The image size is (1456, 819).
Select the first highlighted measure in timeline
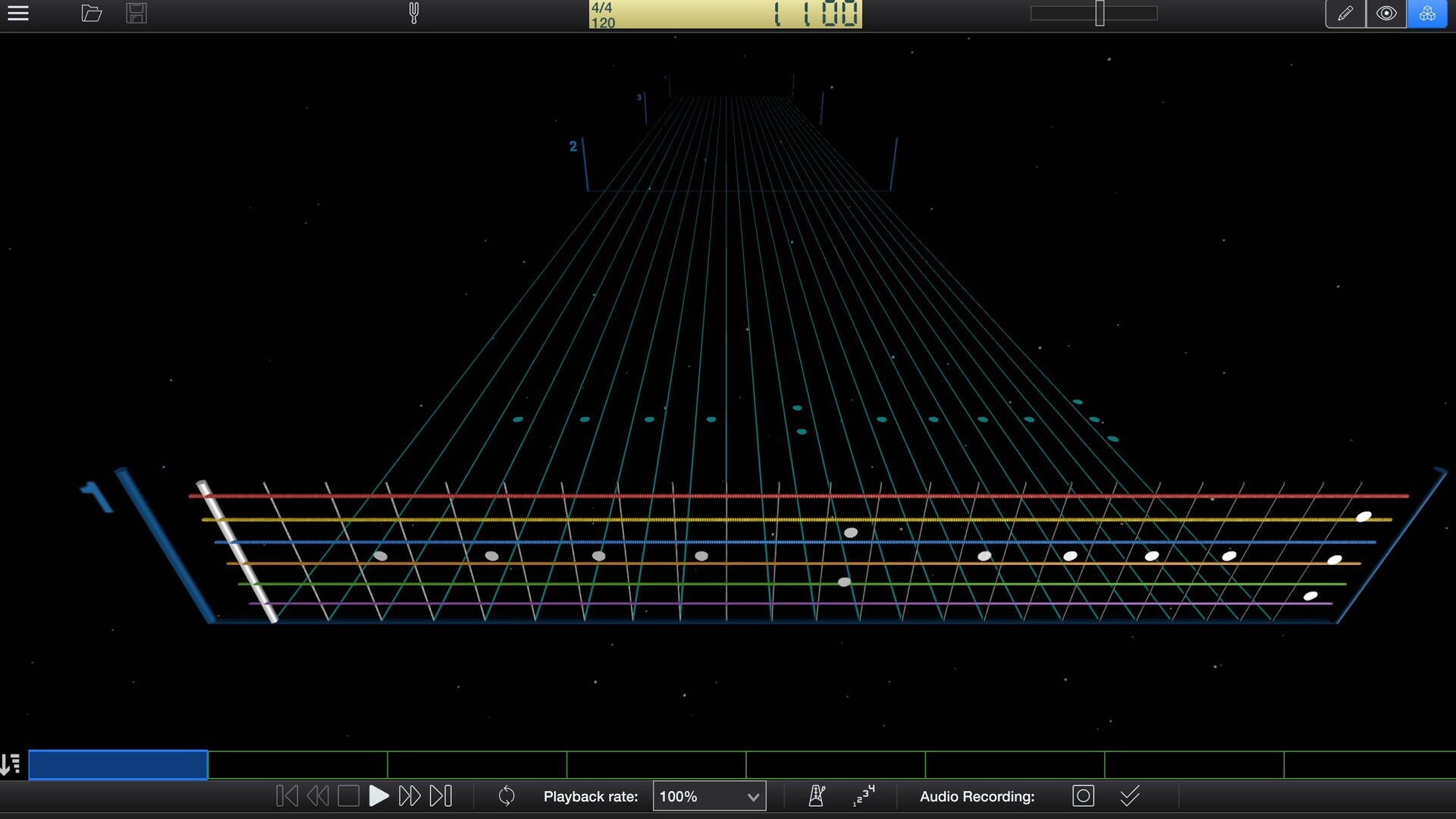118,764
